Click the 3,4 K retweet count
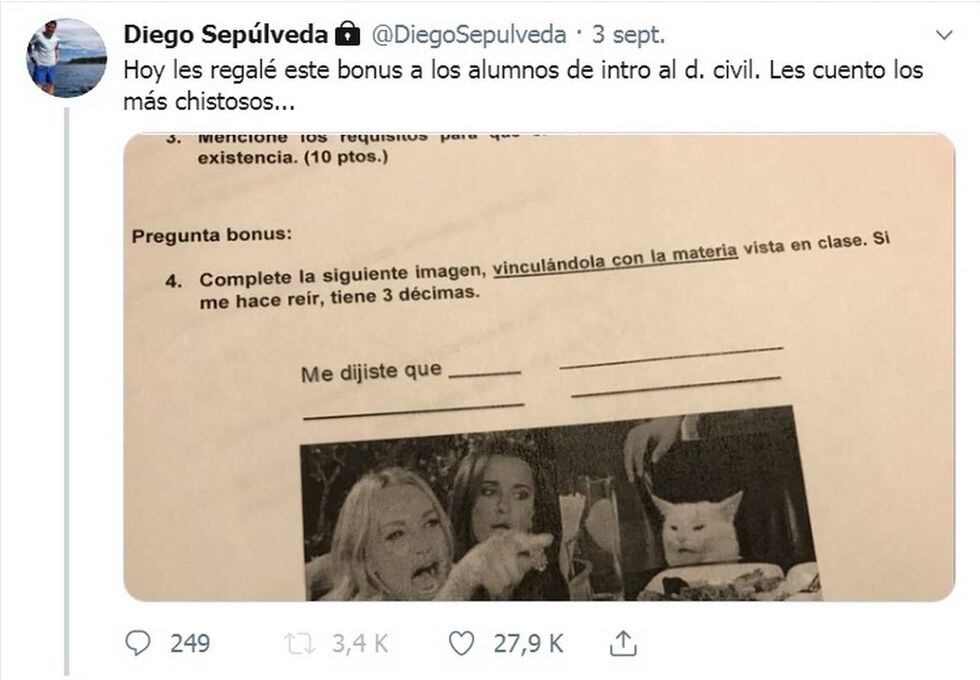This screenshot has width=980, height=680. (359, 643)
